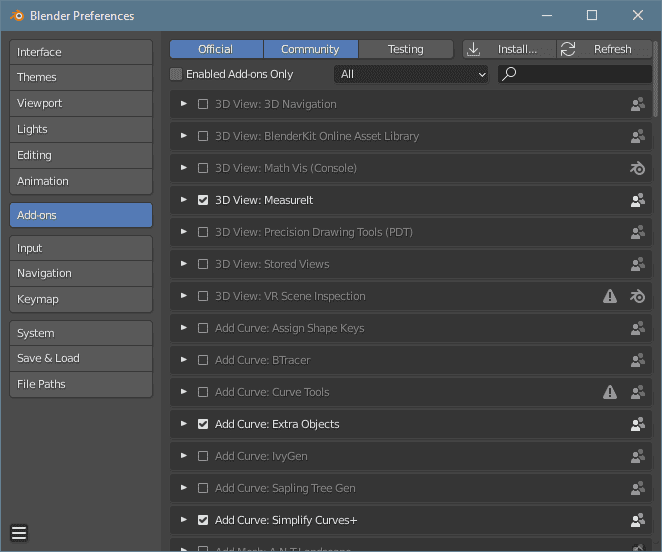Click the search magnifier icon
662x552 pixels.
point(509,74)
